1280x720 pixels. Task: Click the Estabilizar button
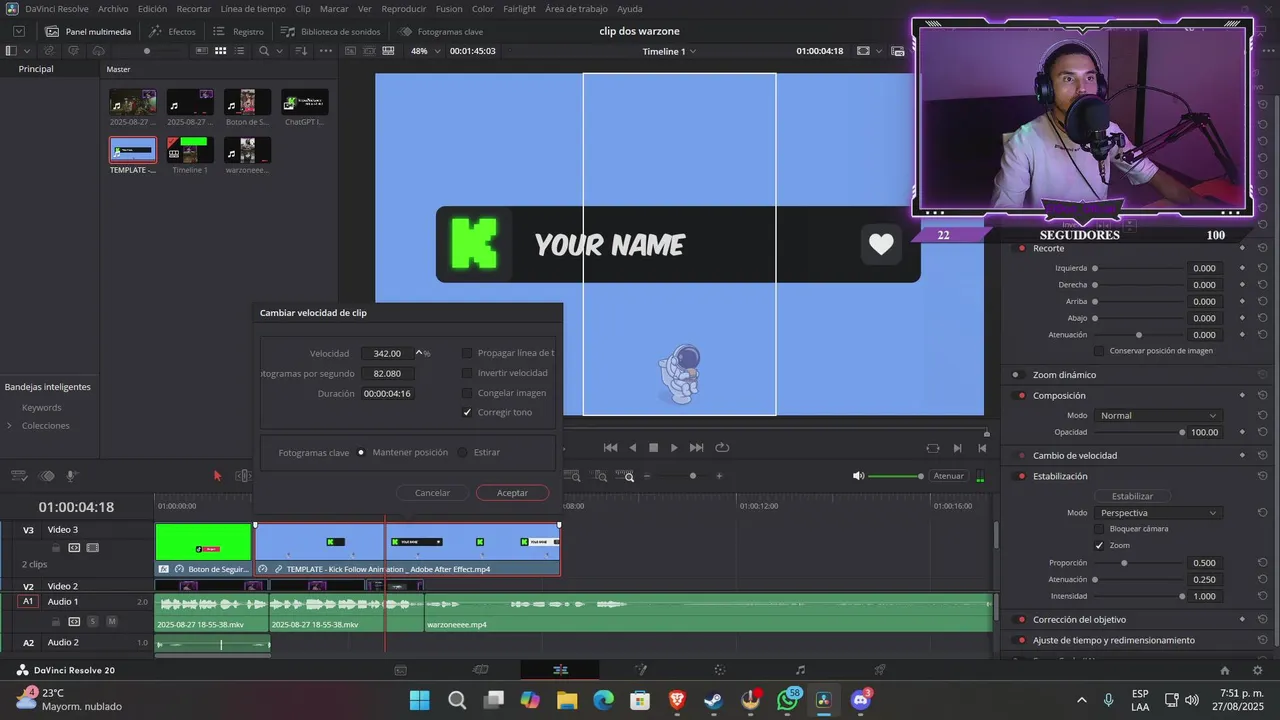pyautogui.click(x=1132, y=496)
